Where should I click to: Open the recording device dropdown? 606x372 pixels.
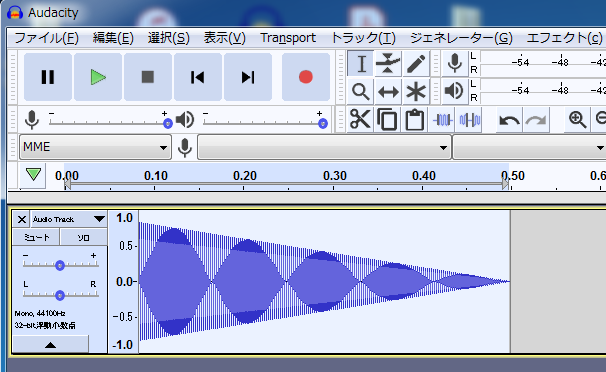324,147
